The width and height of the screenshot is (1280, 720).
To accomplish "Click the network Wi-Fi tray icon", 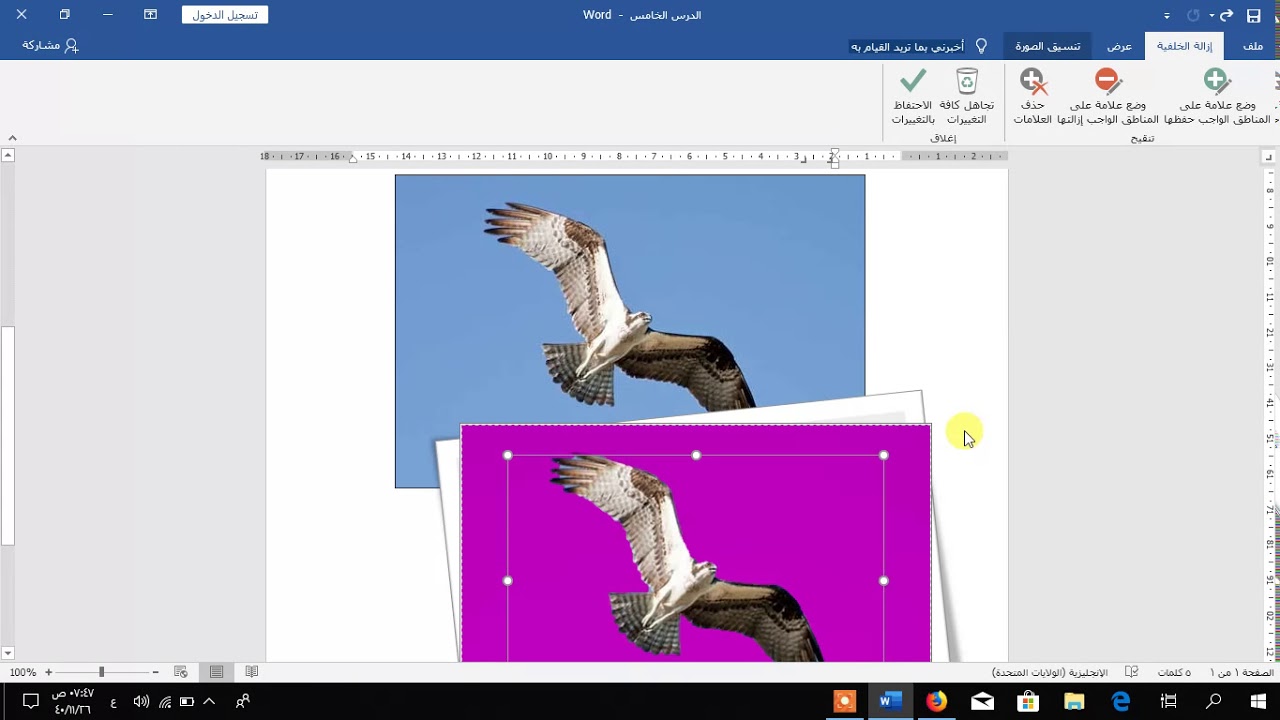I will pos(165,702).
